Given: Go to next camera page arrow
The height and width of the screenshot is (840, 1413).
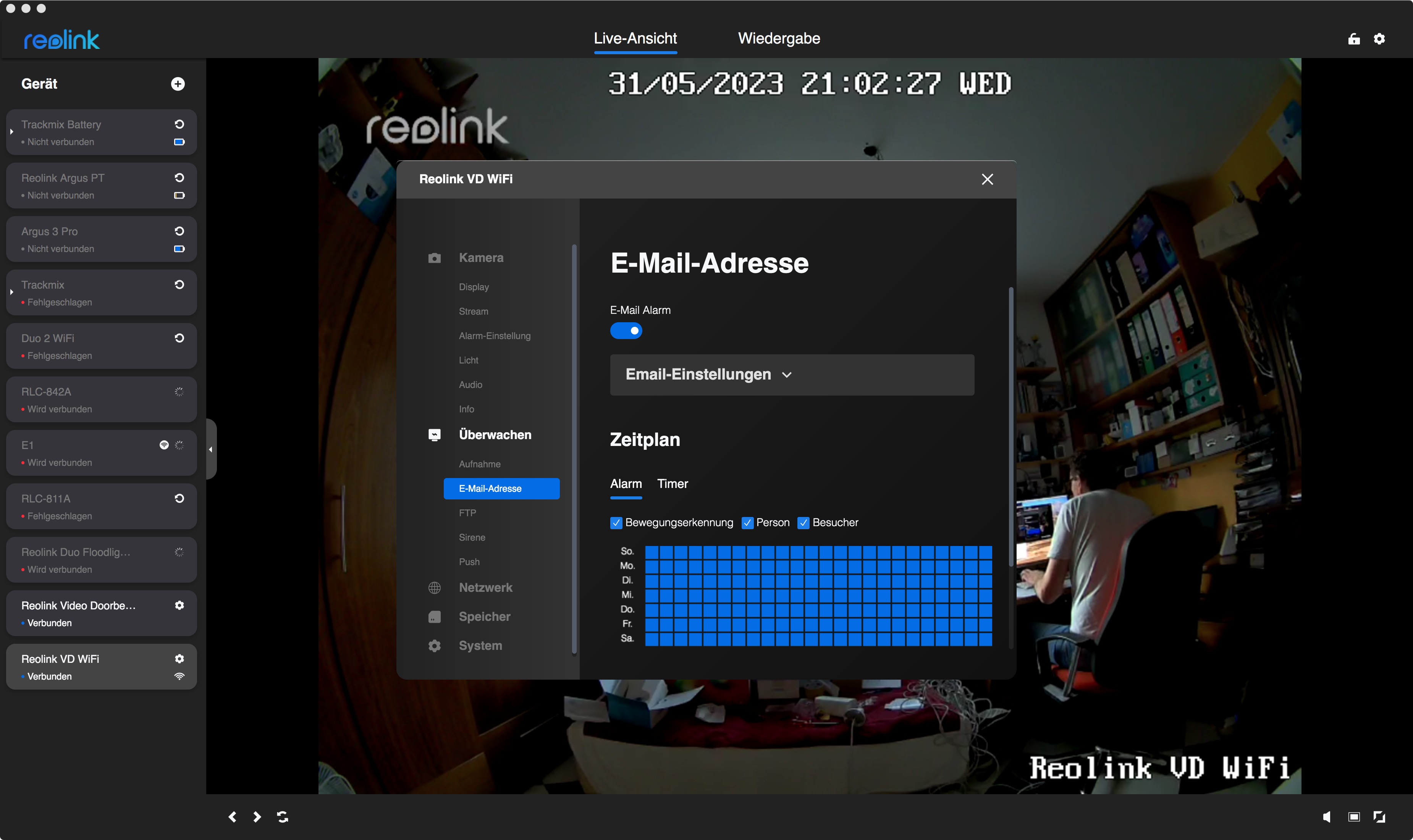Looking at the screenshot, I should click(x=257, y=817).
